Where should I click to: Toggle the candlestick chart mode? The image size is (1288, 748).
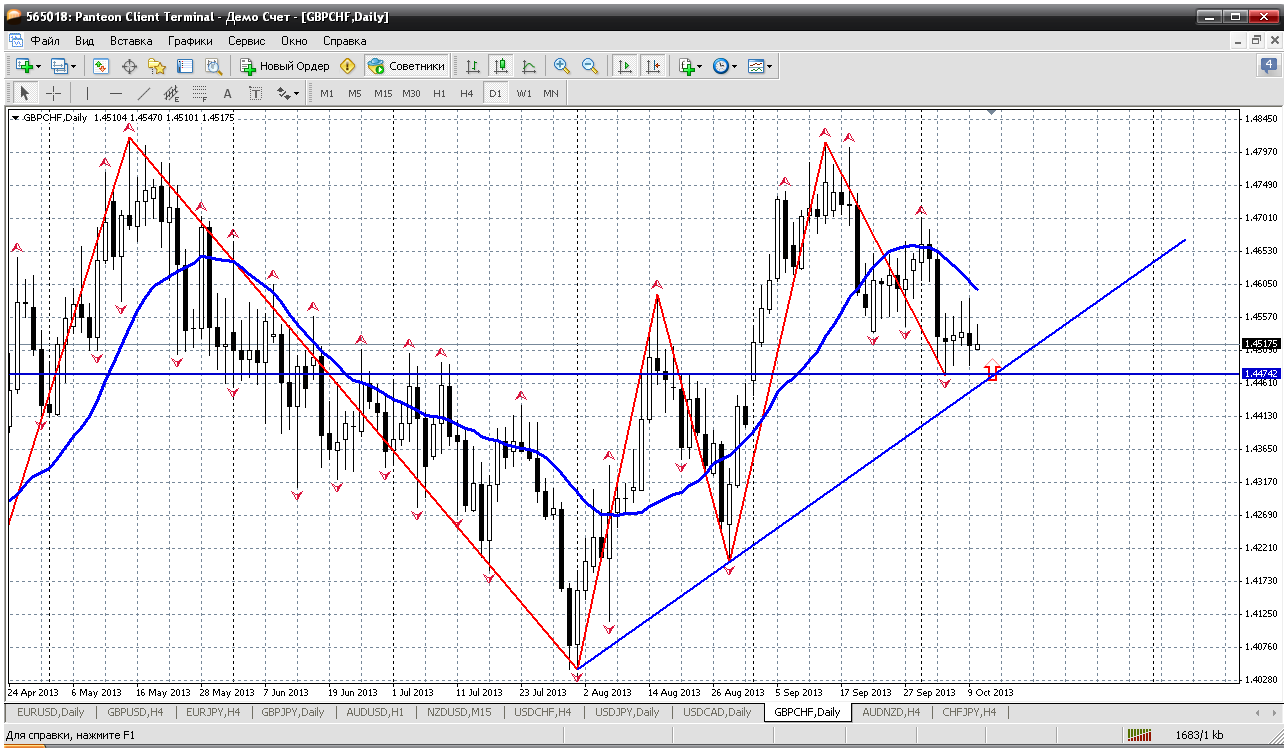click(x=501, y=66)
